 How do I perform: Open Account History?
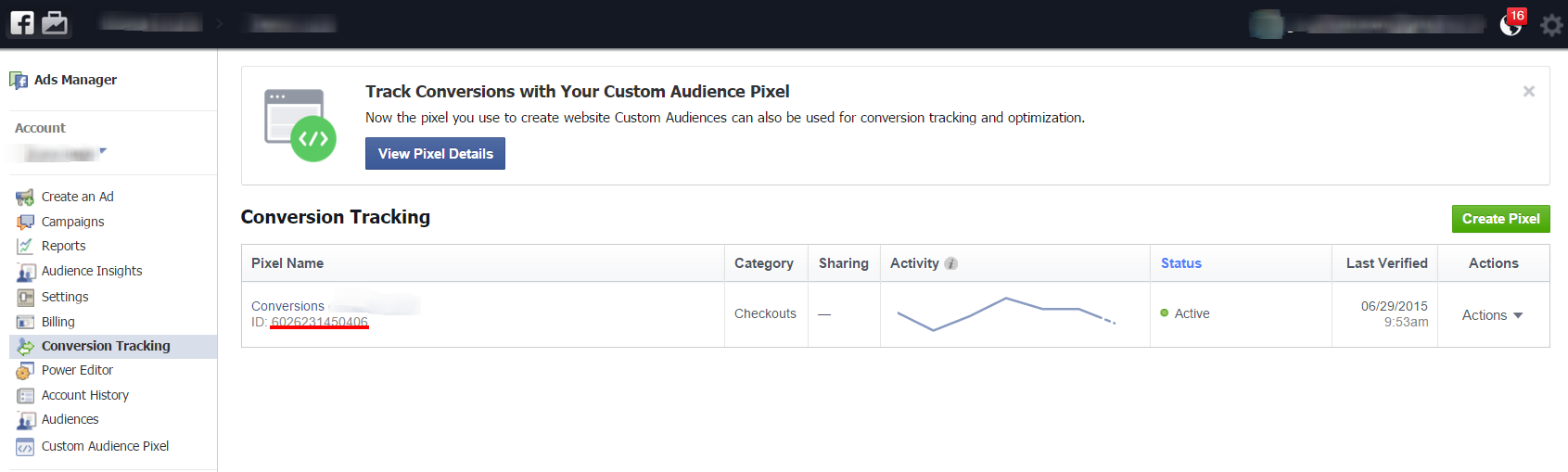[x=85, y=395]
